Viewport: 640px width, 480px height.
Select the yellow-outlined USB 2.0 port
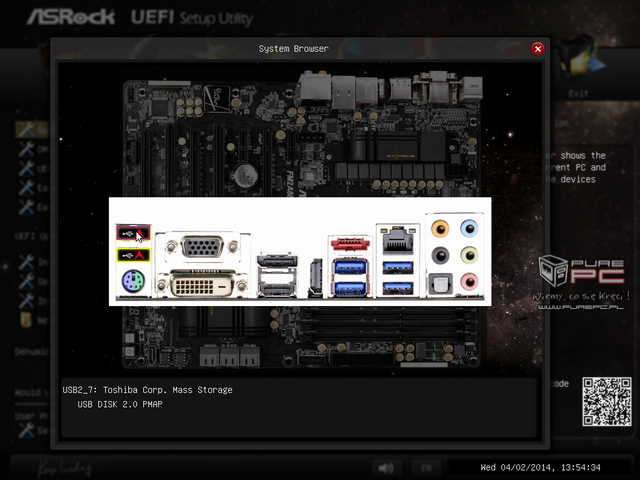pyautogui.click(x=133, y=255)
